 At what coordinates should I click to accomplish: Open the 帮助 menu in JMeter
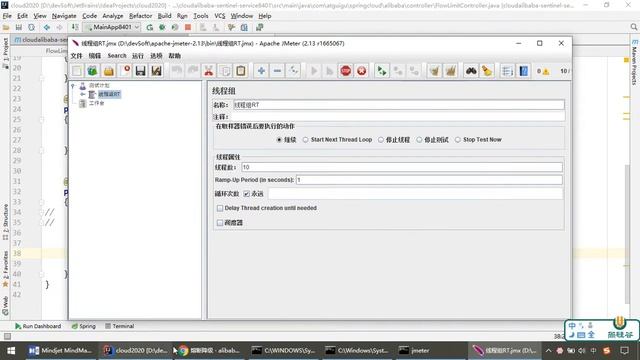[x=175, y=56]
